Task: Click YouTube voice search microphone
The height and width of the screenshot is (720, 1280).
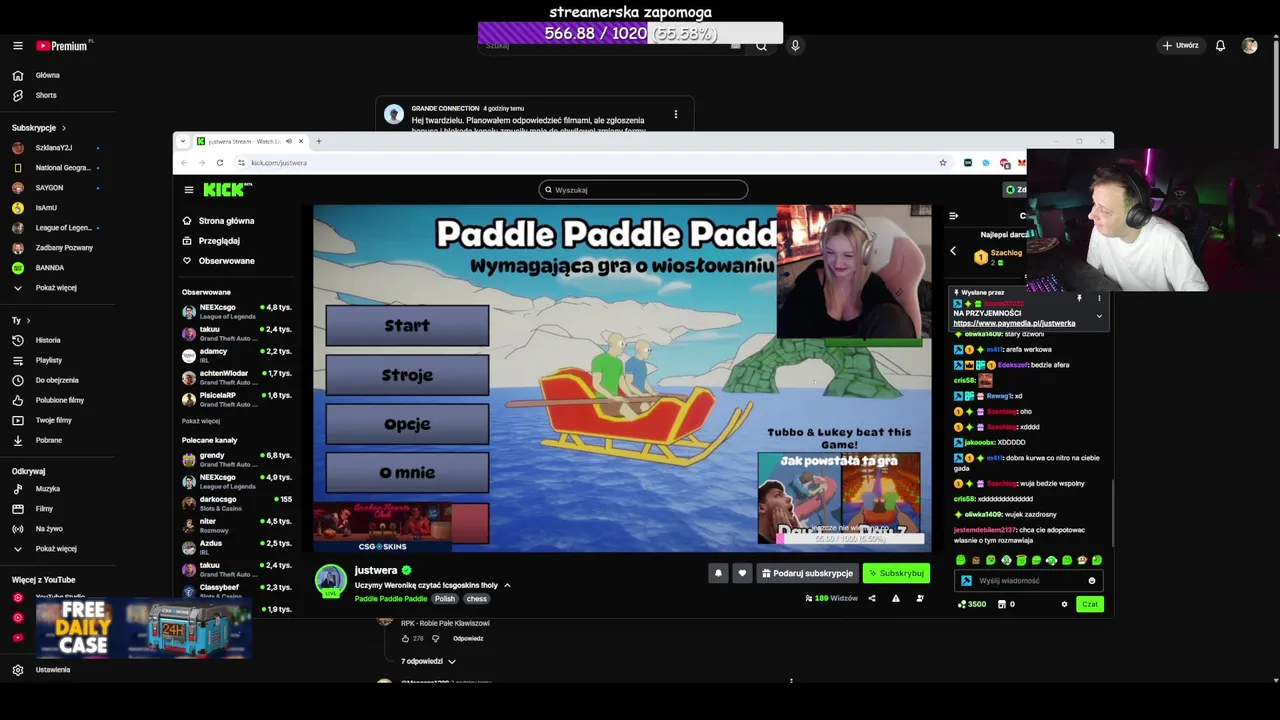Action: pos(795,45)
